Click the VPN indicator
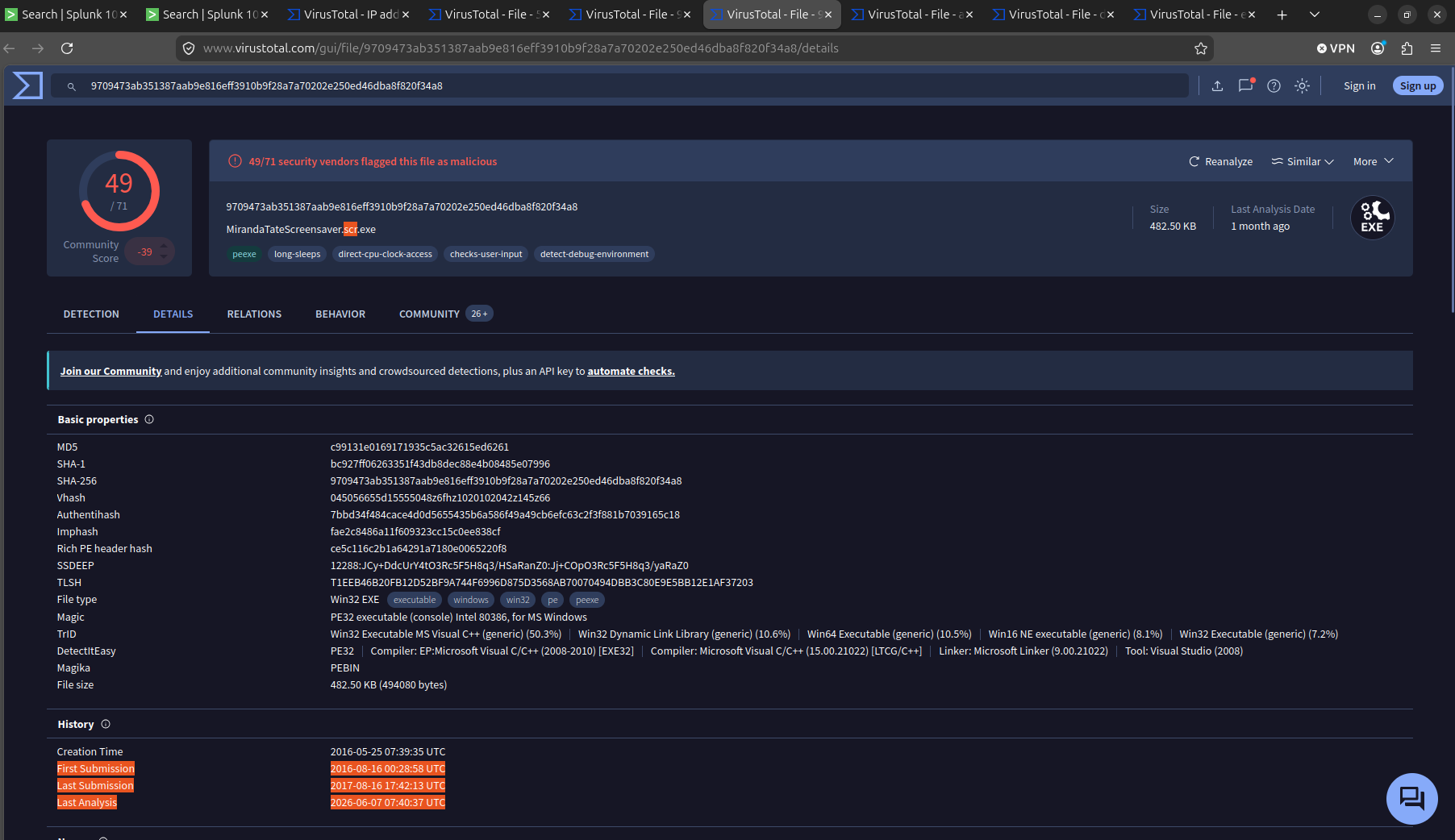 [x=1336, y=48]
